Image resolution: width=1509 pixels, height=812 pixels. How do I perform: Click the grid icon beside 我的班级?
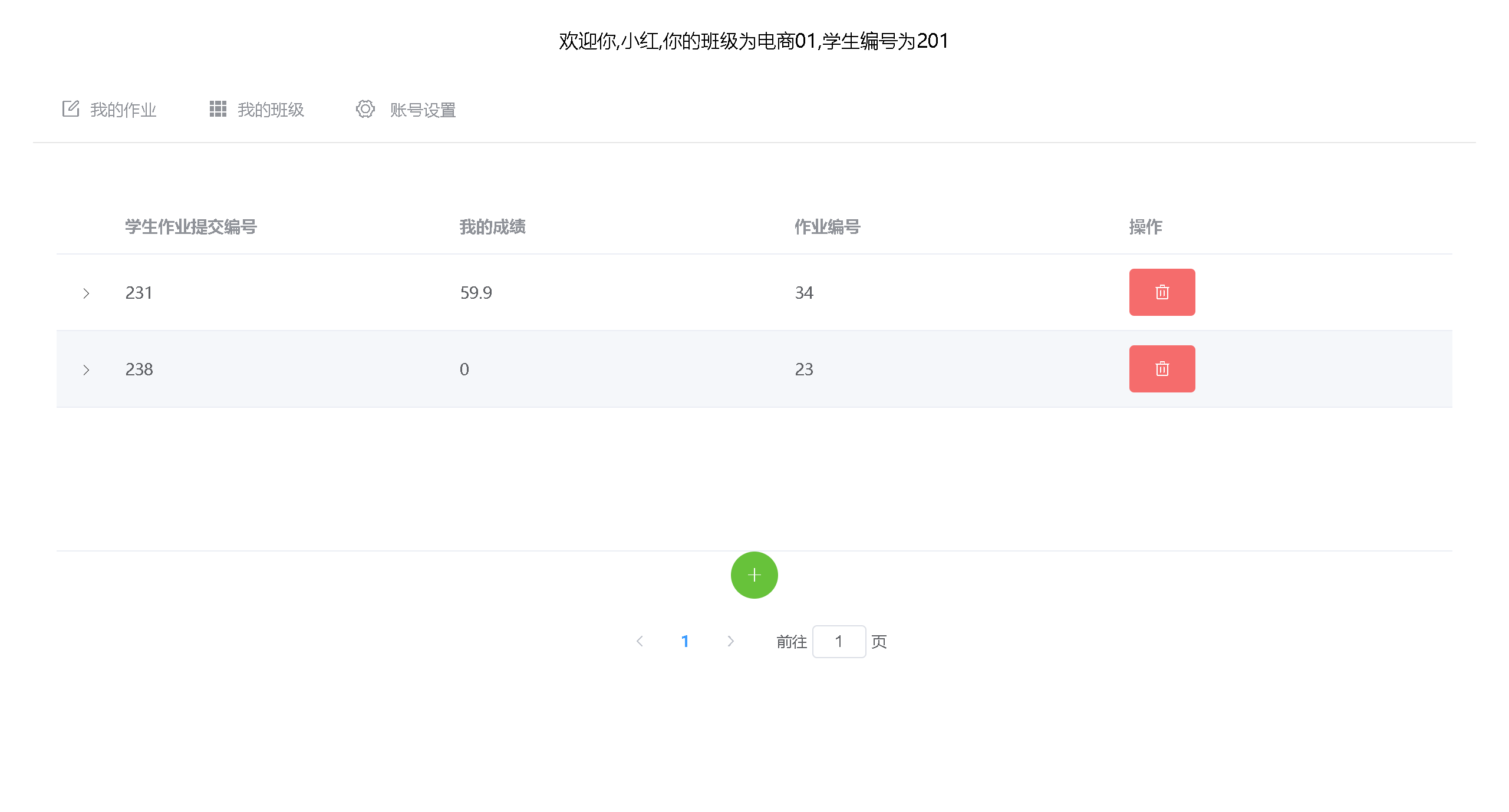(x=218, y=109)
